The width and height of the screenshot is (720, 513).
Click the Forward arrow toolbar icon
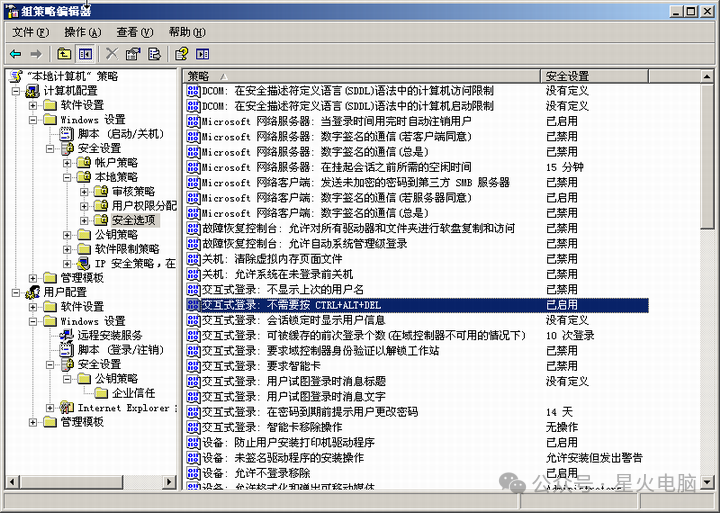pos(36,54)
